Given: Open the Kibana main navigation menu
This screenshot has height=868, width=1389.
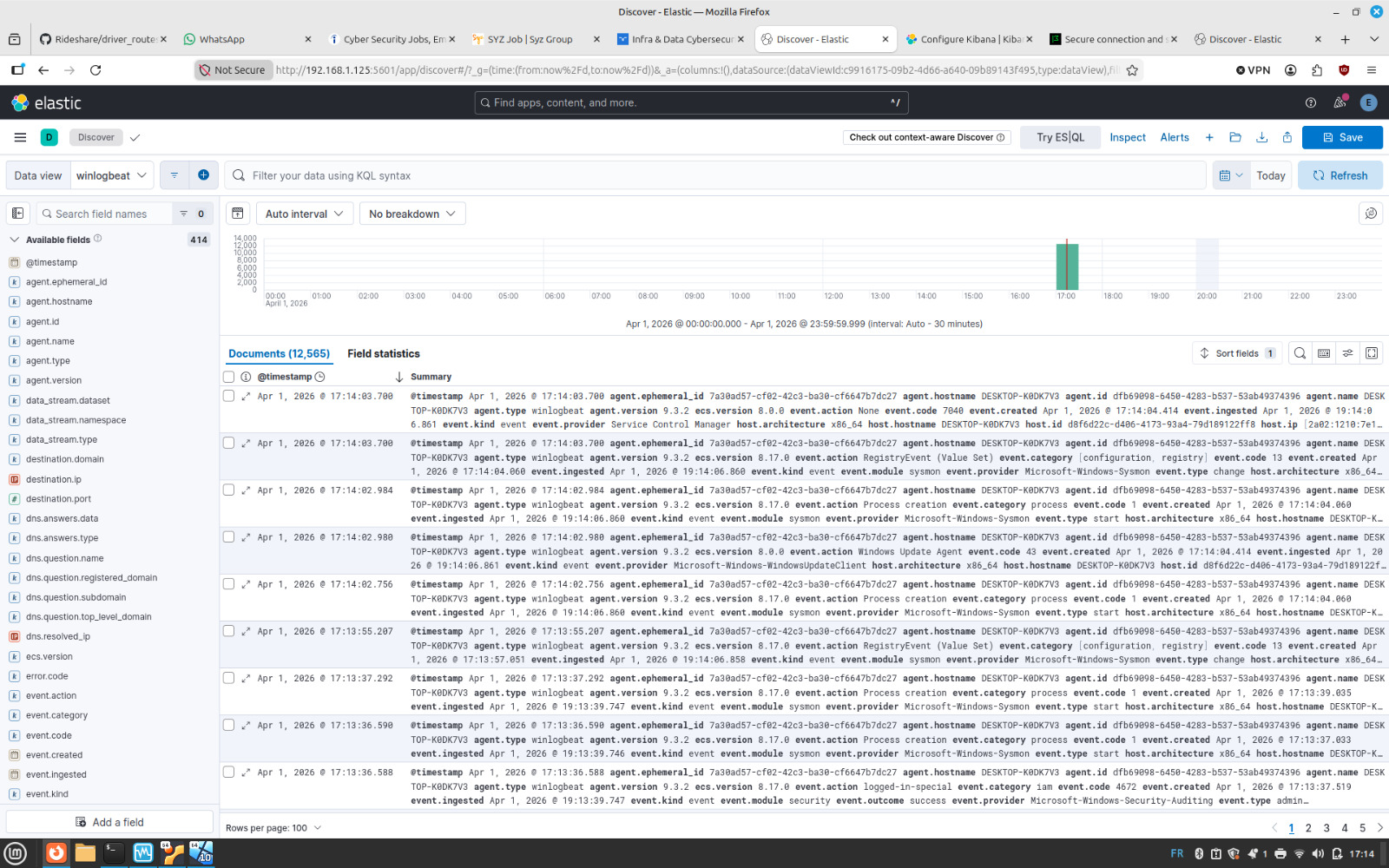Looking at the screenshot, I should tap(20, 136).
